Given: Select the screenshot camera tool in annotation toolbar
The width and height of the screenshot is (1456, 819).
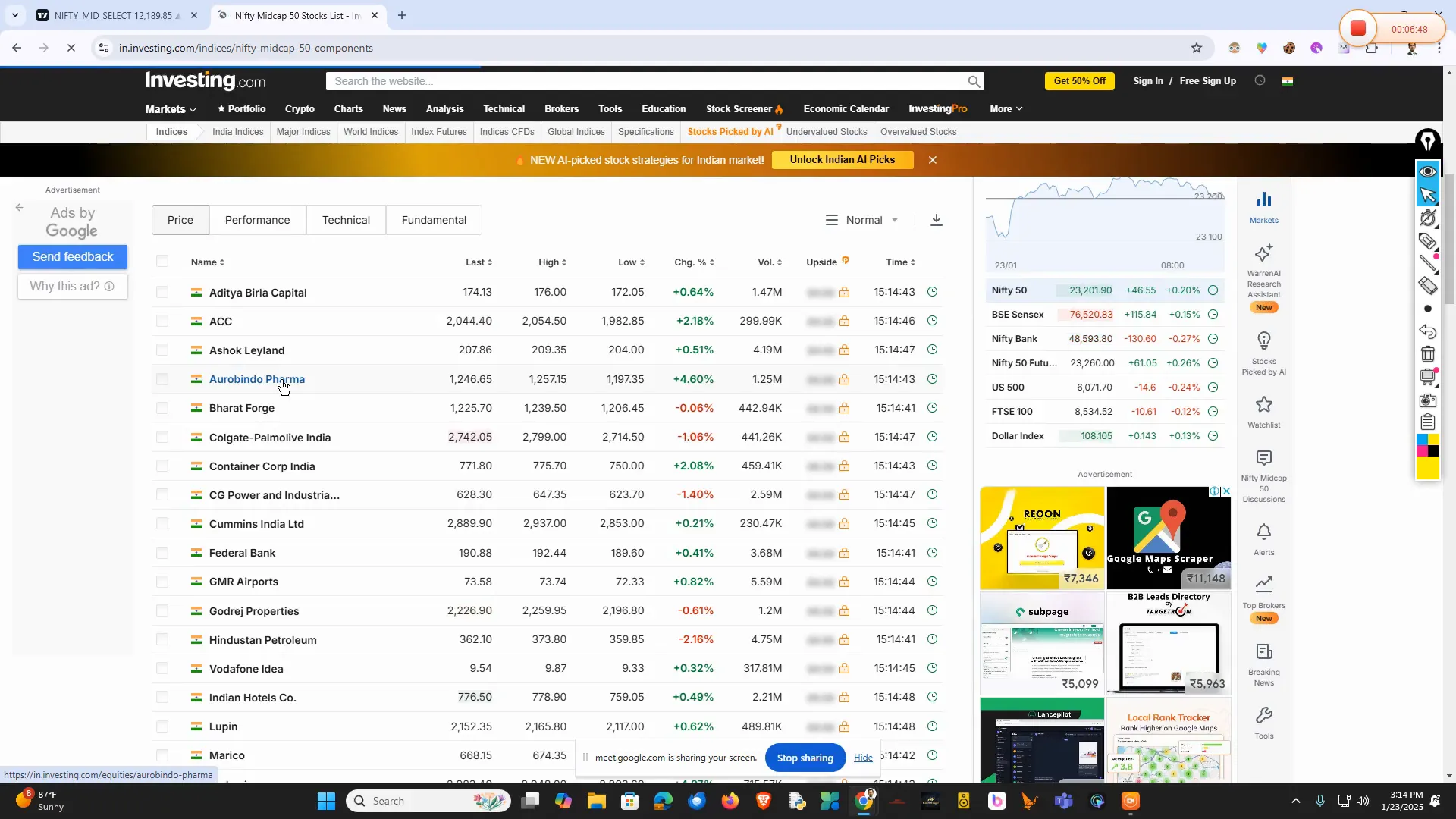Looking at the screenshot, I should point(1429,400).
